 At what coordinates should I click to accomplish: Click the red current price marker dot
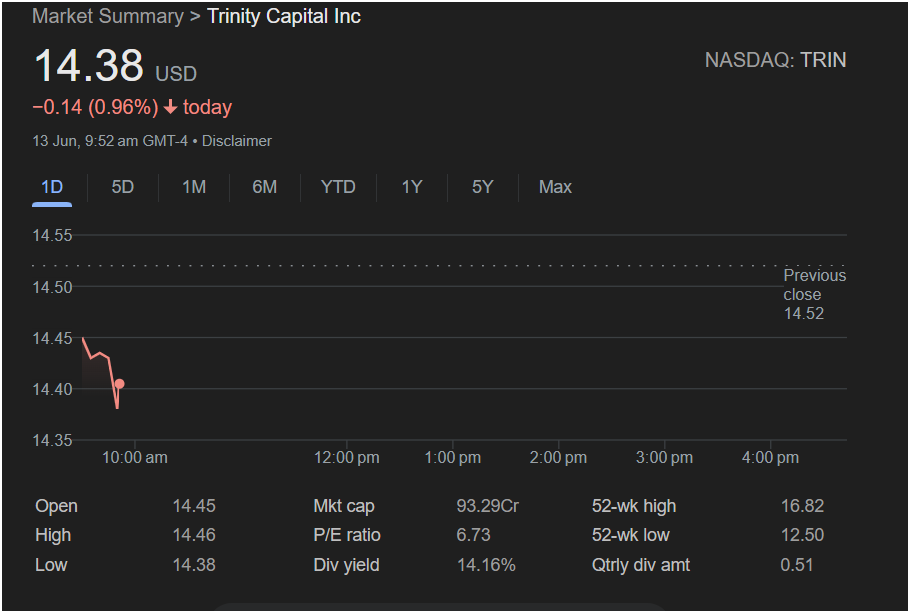click(x=120, y=384)
